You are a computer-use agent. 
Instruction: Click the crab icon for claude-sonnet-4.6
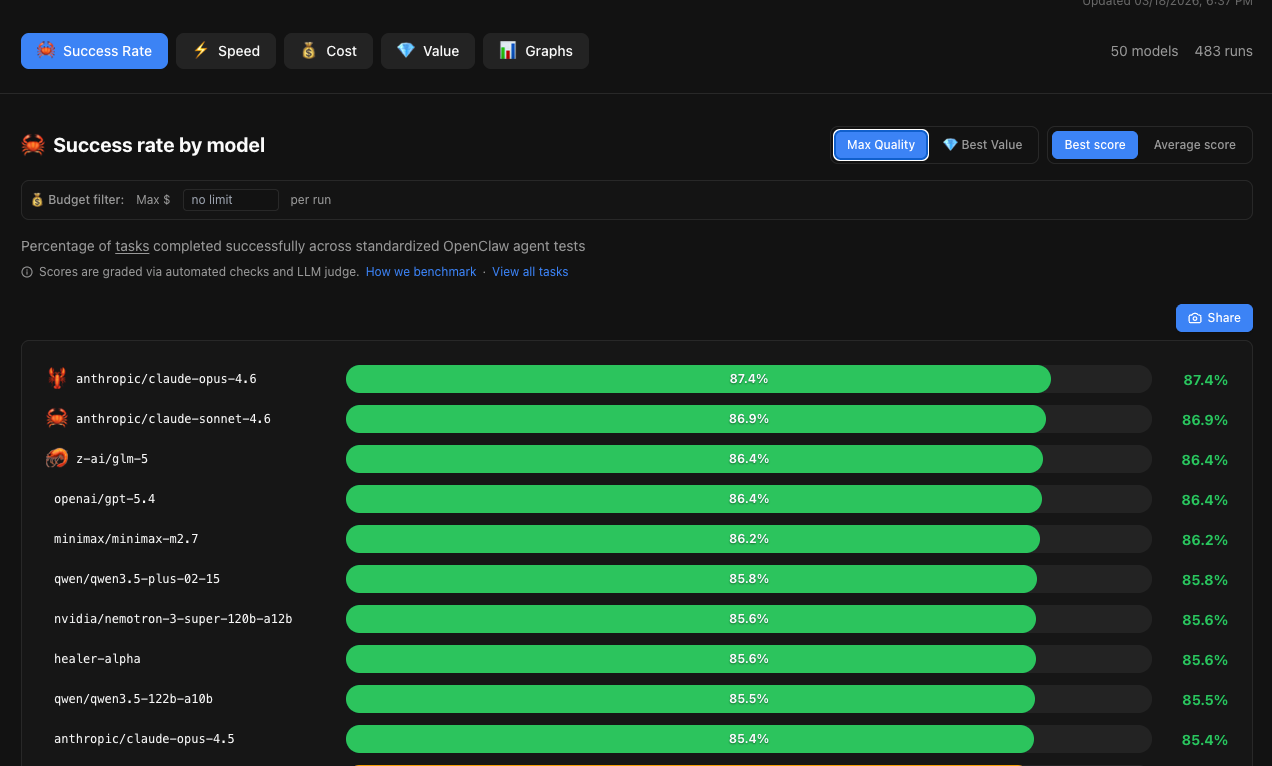57,418
